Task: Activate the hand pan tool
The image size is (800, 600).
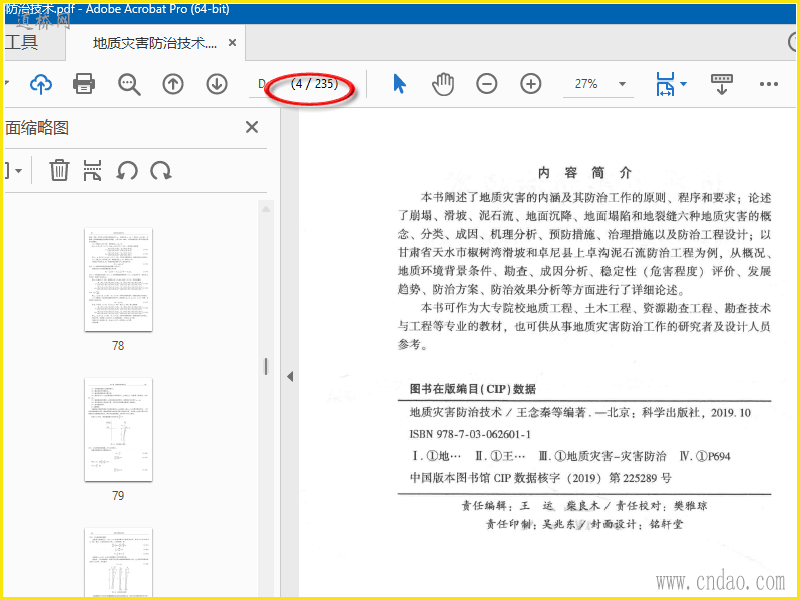Action: click(443, 84)
